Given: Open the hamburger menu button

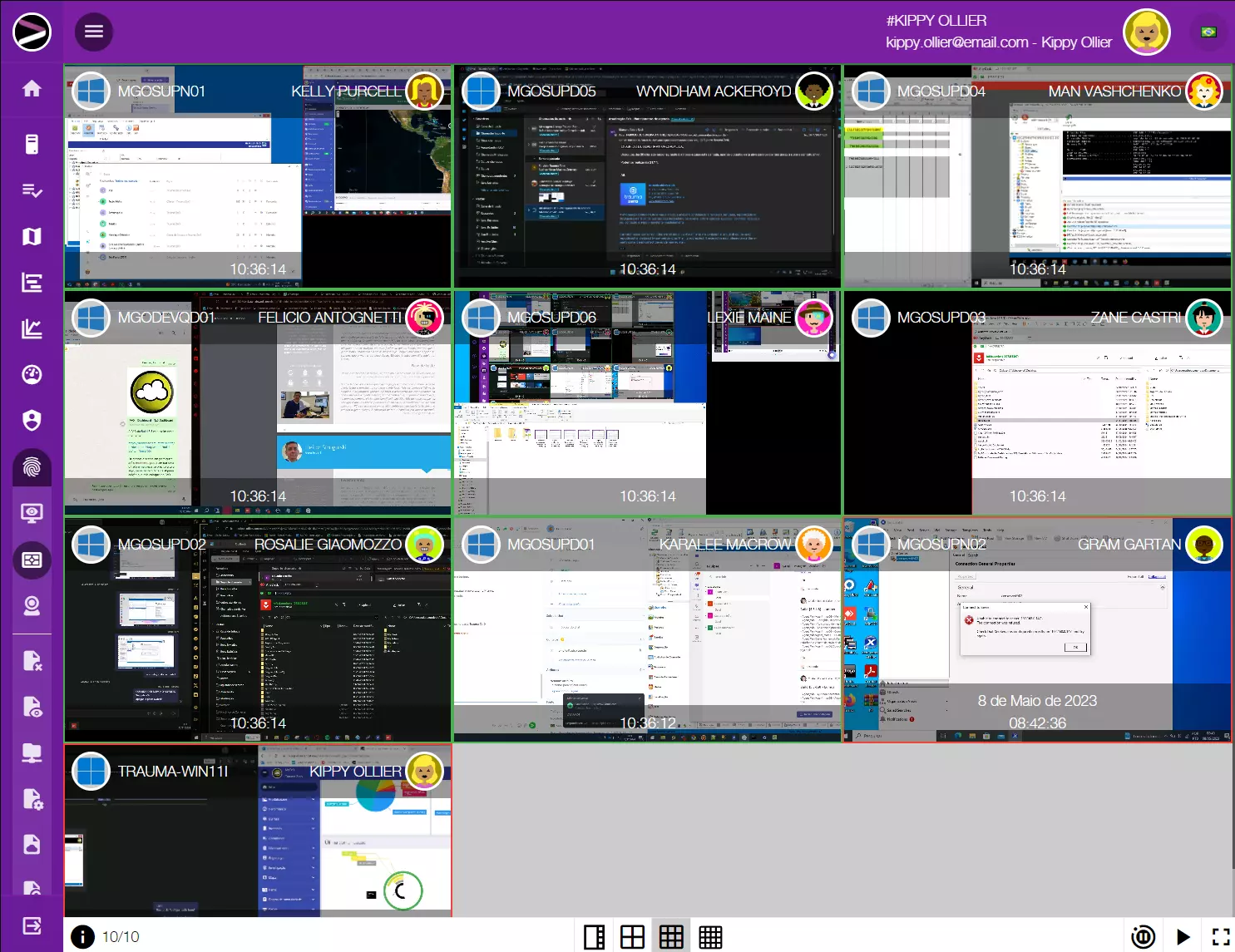Looking at the screenshot, I should pyautogui.click(x=94, y=32).
